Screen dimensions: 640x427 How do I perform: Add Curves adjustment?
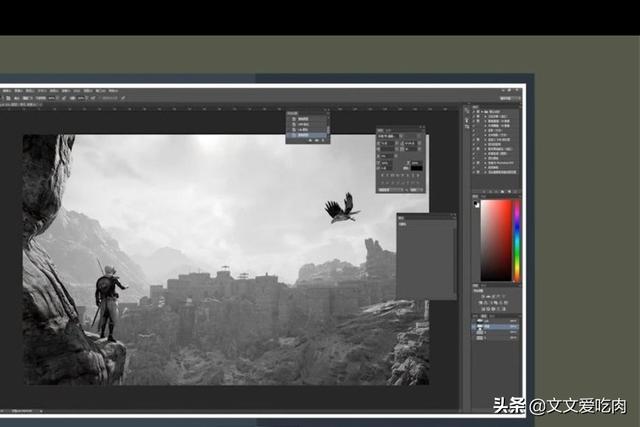click(x=493, y=296)
